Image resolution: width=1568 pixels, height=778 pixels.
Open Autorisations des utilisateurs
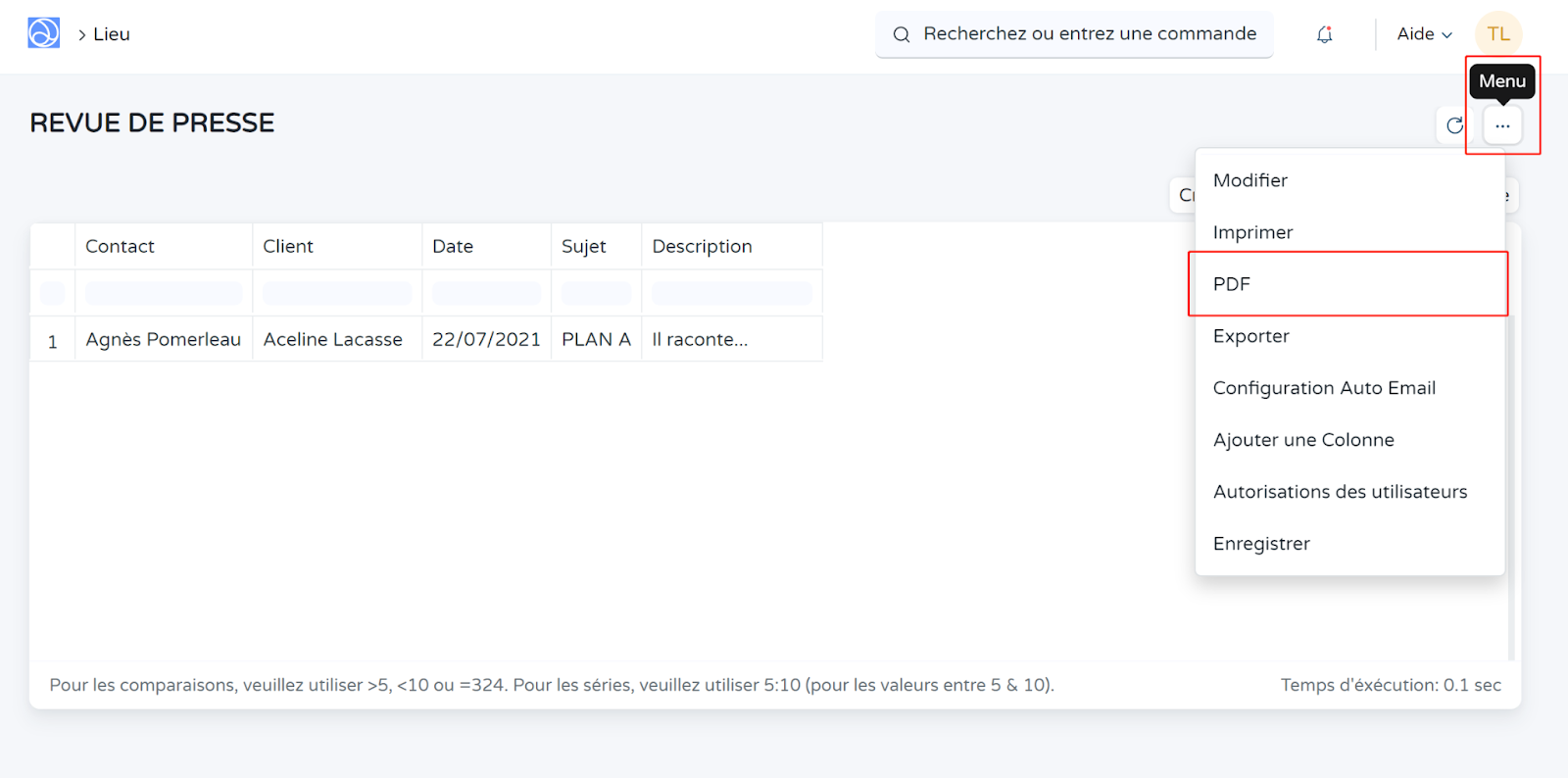pyautogui.click(x=1340, y=492)
